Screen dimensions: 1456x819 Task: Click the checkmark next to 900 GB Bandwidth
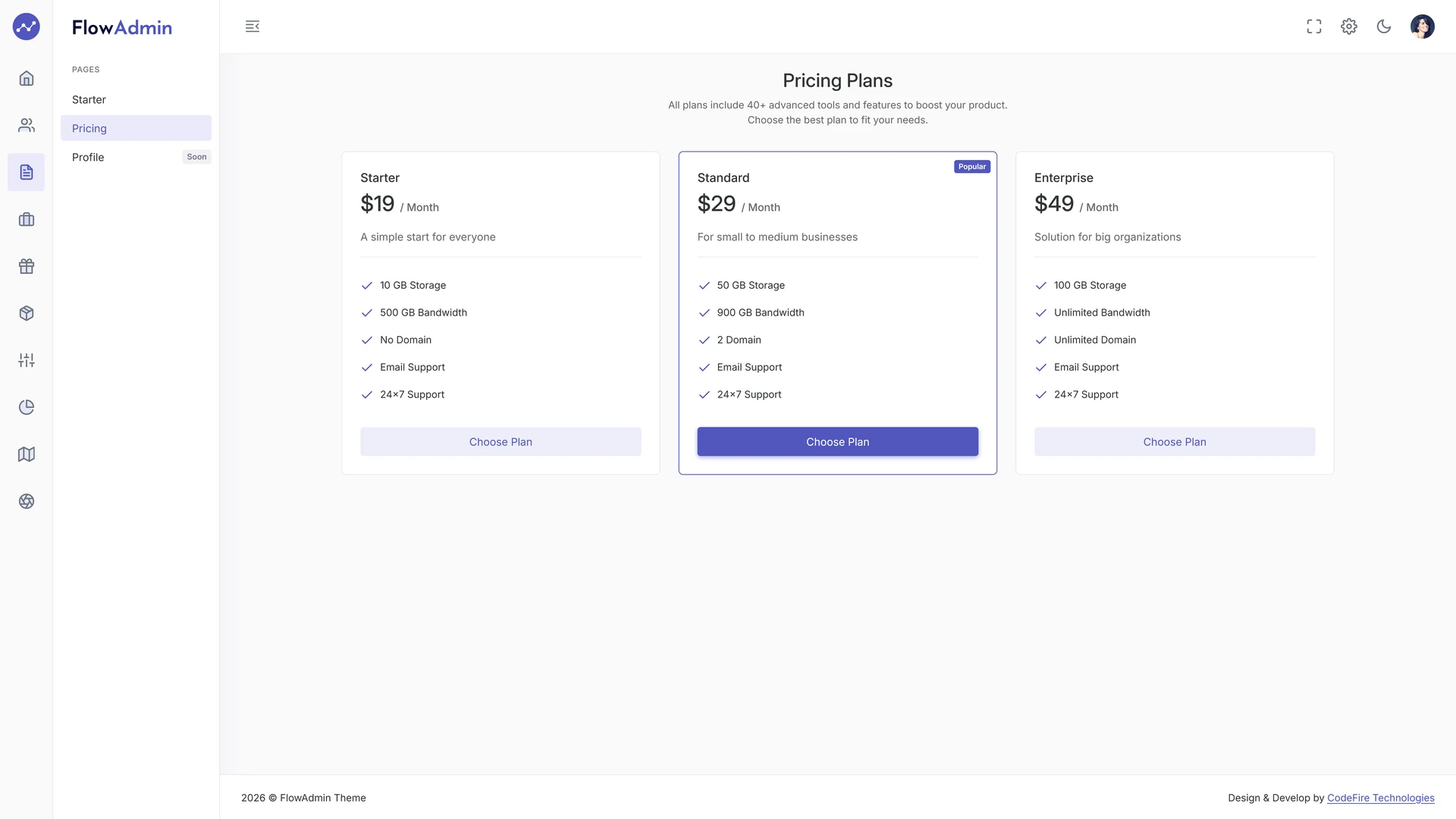pos(704,313)
